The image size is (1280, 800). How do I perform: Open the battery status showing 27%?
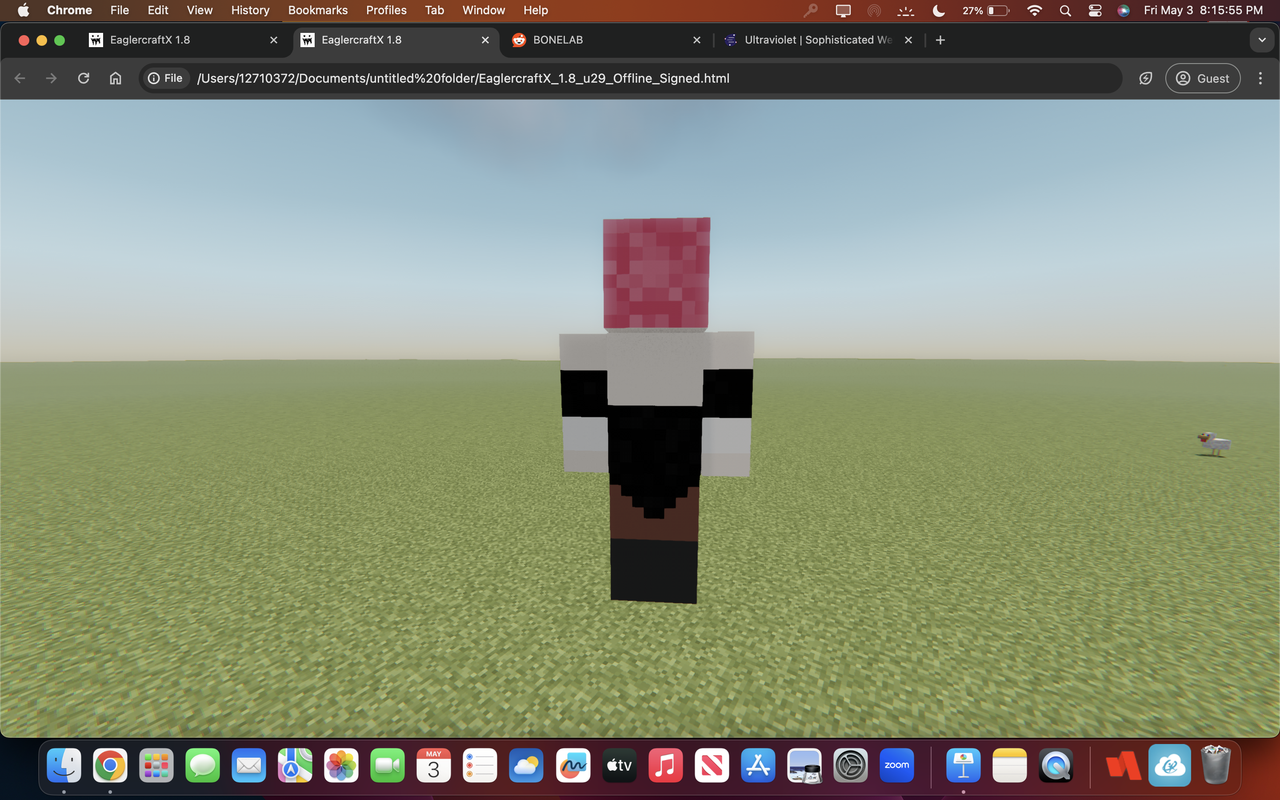pyautogui.click(x=985, y=10)
